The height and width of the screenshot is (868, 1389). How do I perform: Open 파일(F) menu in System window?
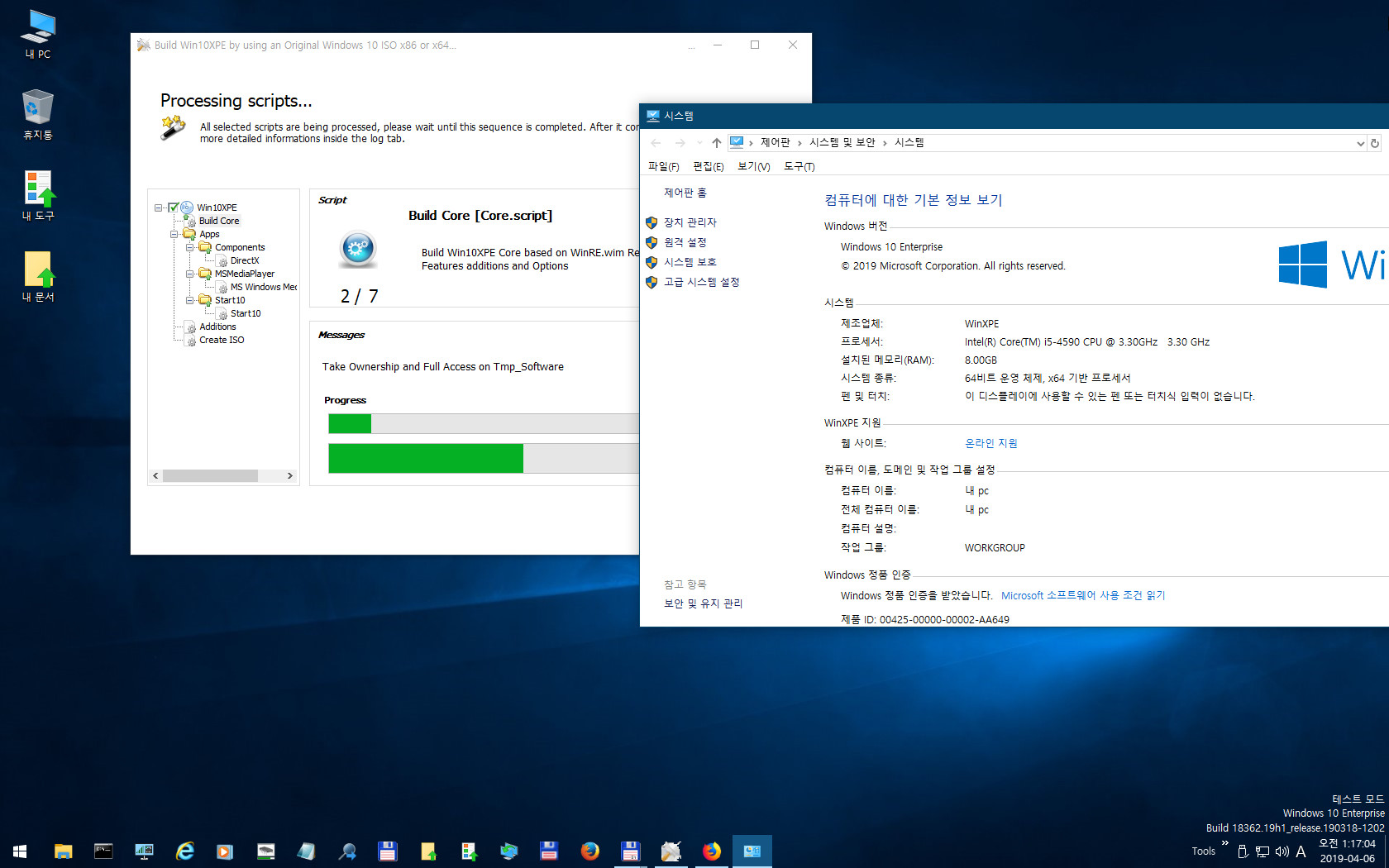(x=663, y=167)
